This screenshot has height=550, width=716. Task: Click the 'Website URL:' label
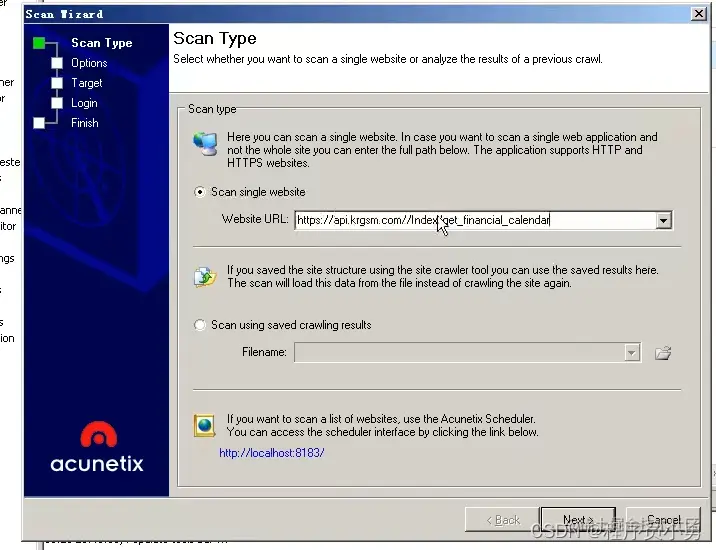coord(255,219)
